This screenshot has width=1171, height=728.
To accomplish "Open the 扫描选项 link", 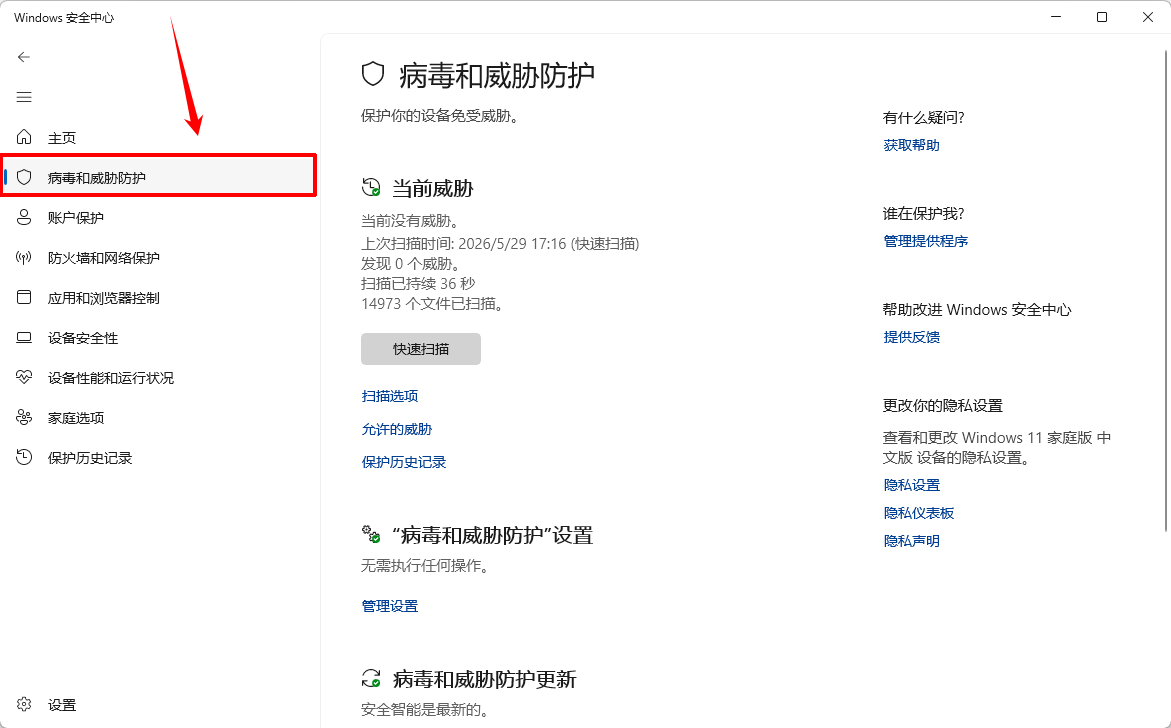I will (x=390, y=396).
